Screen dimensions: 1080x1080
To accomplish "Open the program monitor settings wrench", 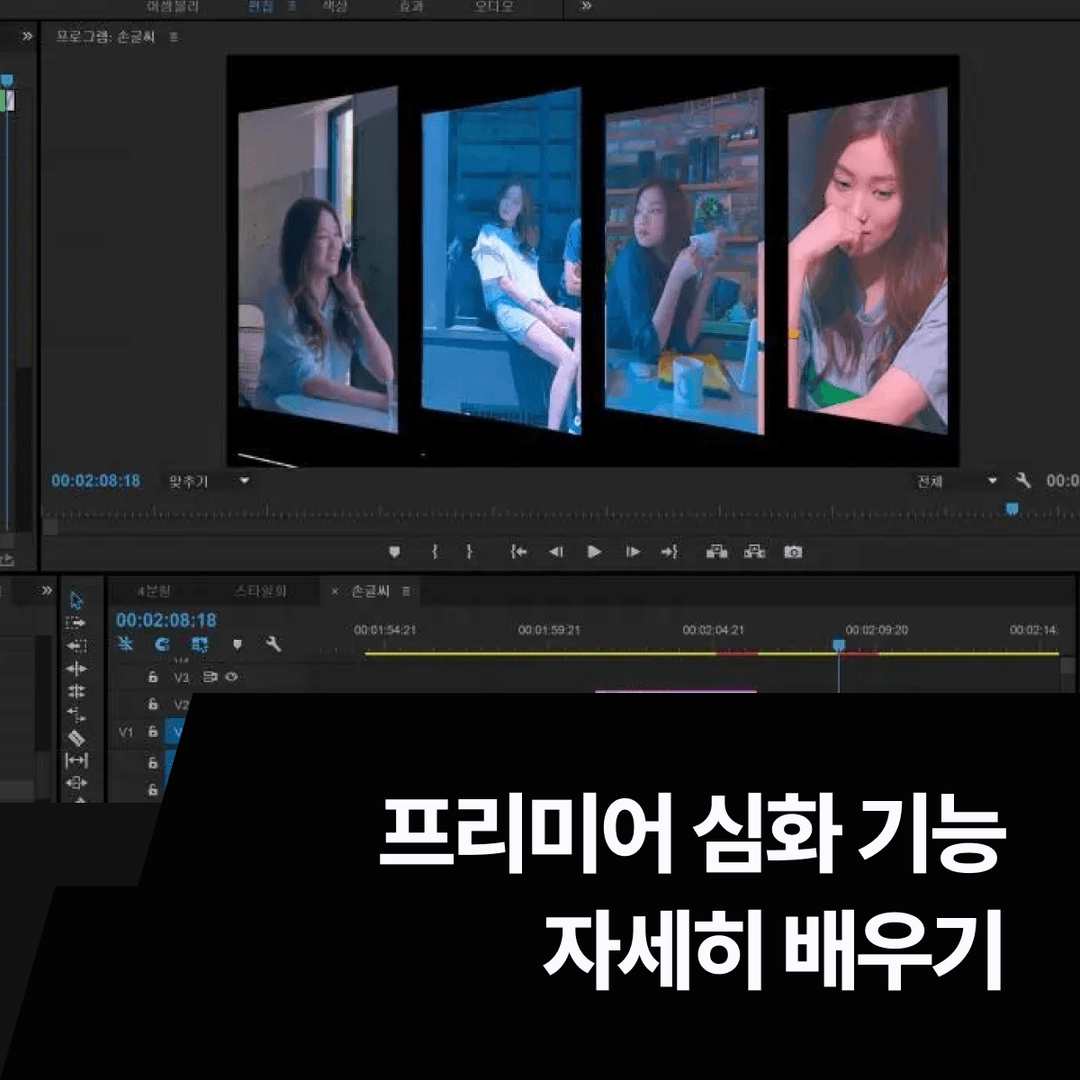I will [1022, 480].
